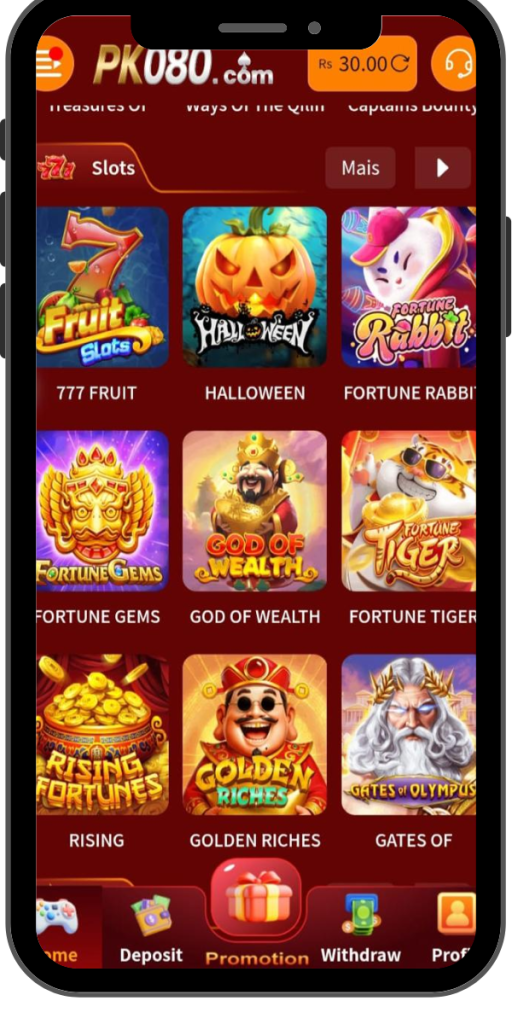The width and height of the screenshot is (512, 1024).
Task: Tap the Deposit wallet icon
Action: tap(151, 916)
